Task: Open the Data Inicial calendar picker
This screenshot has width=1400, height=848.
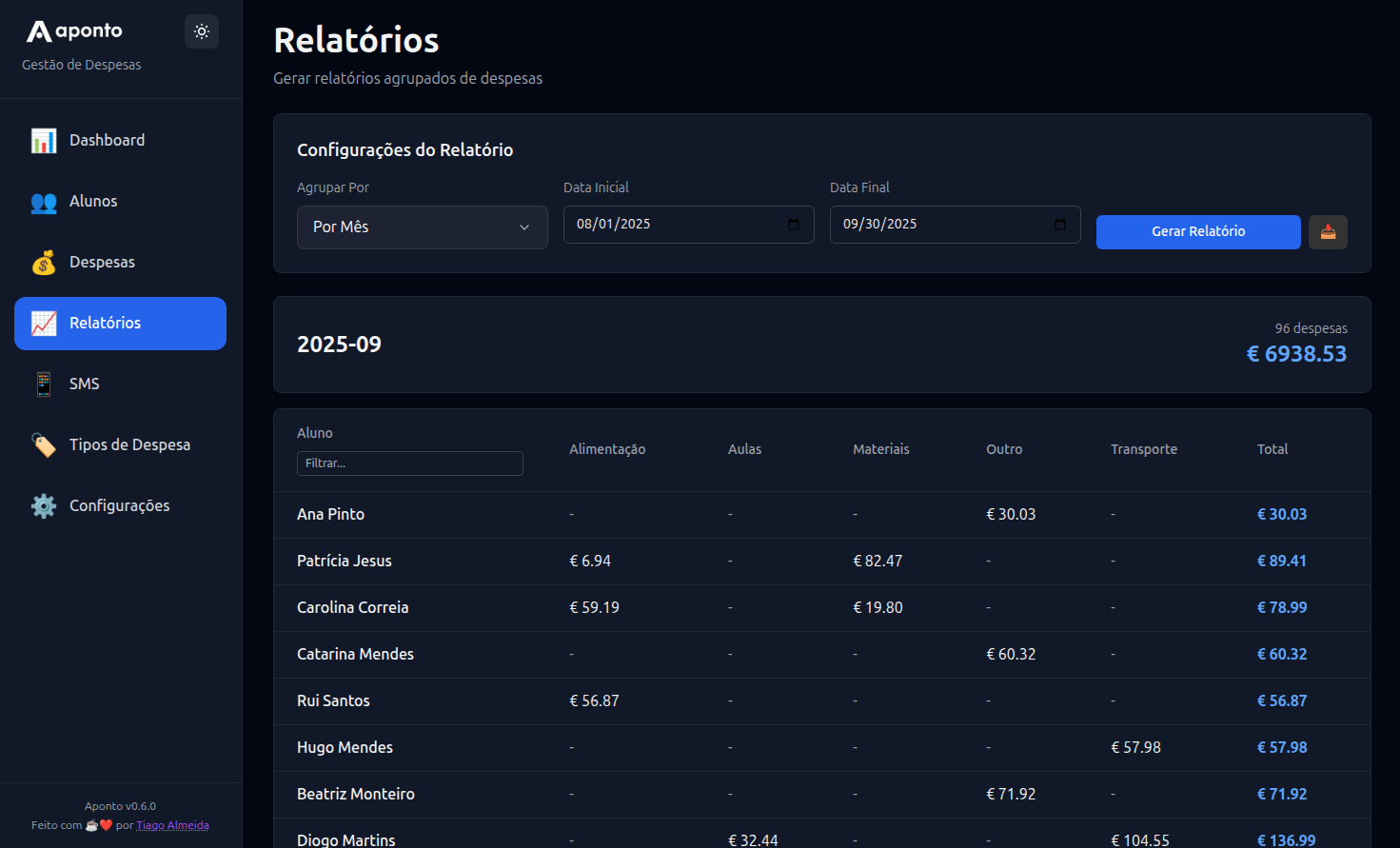Action: coord(794,225)
